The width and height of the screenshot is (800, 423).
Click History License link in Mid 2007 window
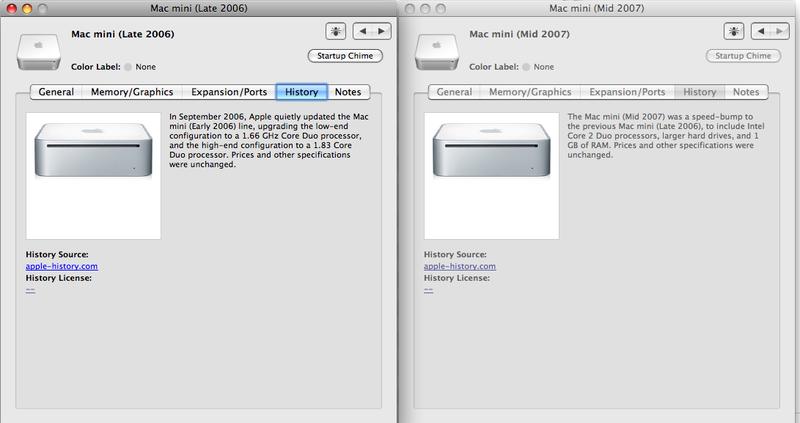pos(429,290)
